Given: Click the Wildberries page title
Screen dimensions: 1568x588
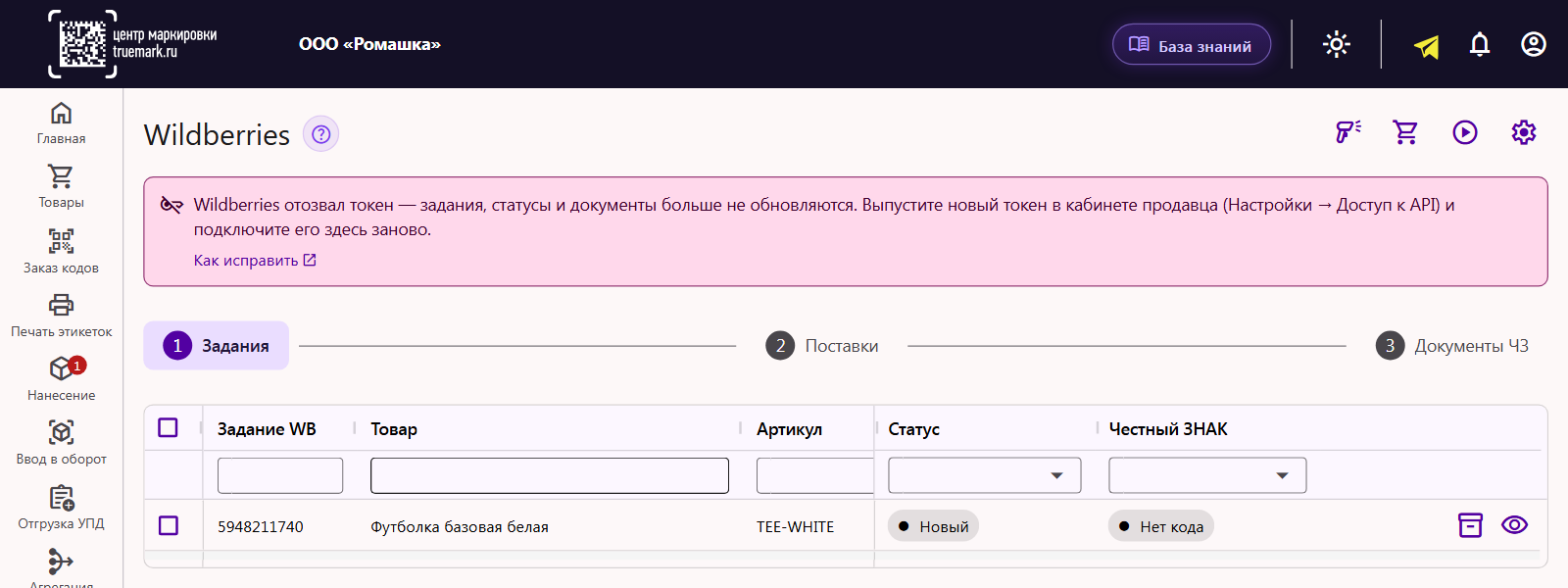Looking at the screenshot, I should click(x=217, y=134).
